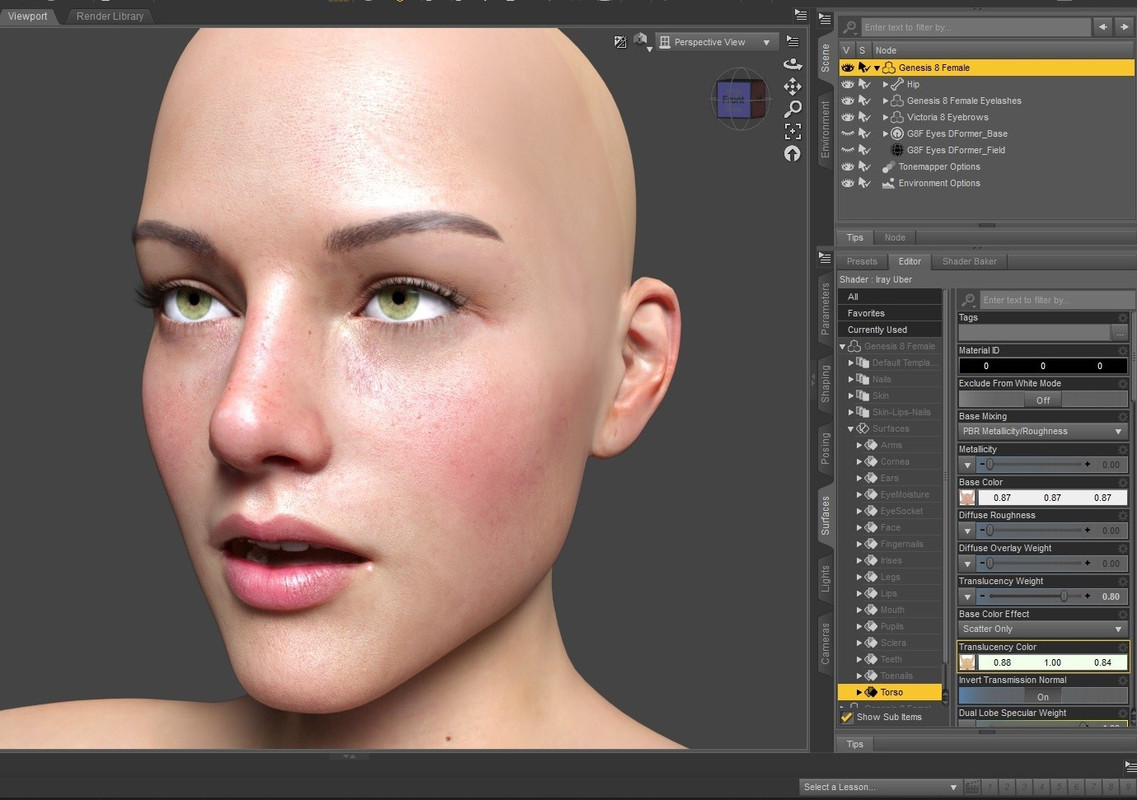Open Tips at bottom of Surfaces pane

855,744
